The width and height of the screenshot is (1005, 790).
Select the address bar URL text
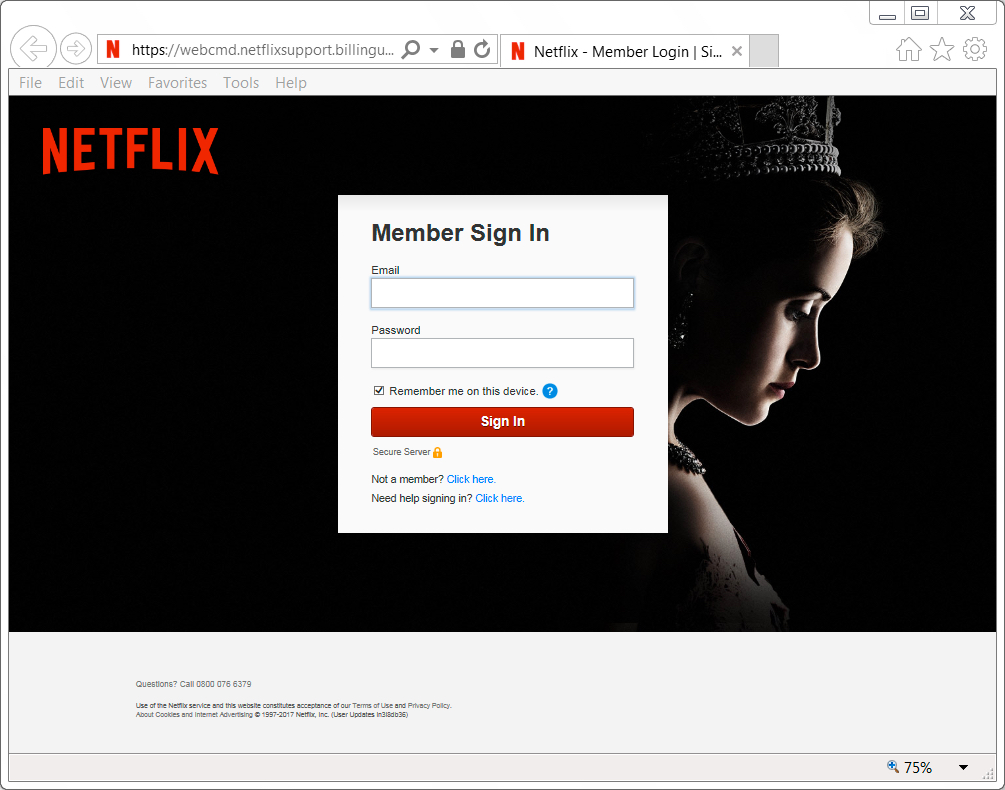[x=262, y=50]
